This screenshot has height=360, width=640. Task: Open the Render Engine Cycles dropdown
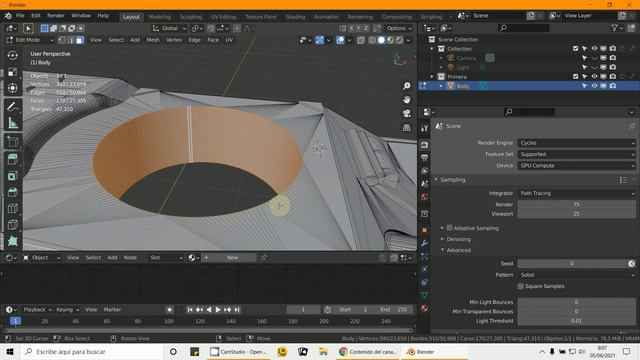(x=577, y=143)
